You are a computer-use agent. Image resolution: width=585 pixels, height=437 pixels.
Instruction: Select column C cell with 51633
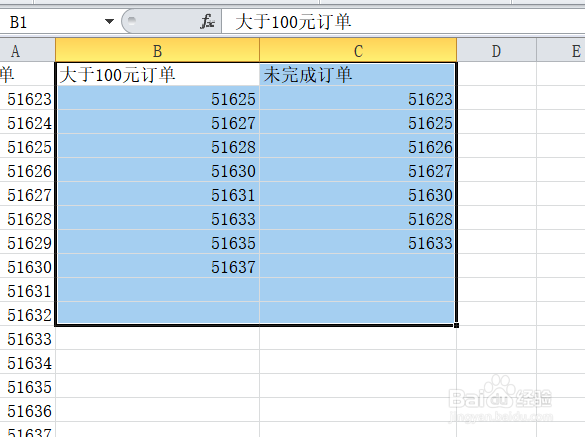coord(358,242)
